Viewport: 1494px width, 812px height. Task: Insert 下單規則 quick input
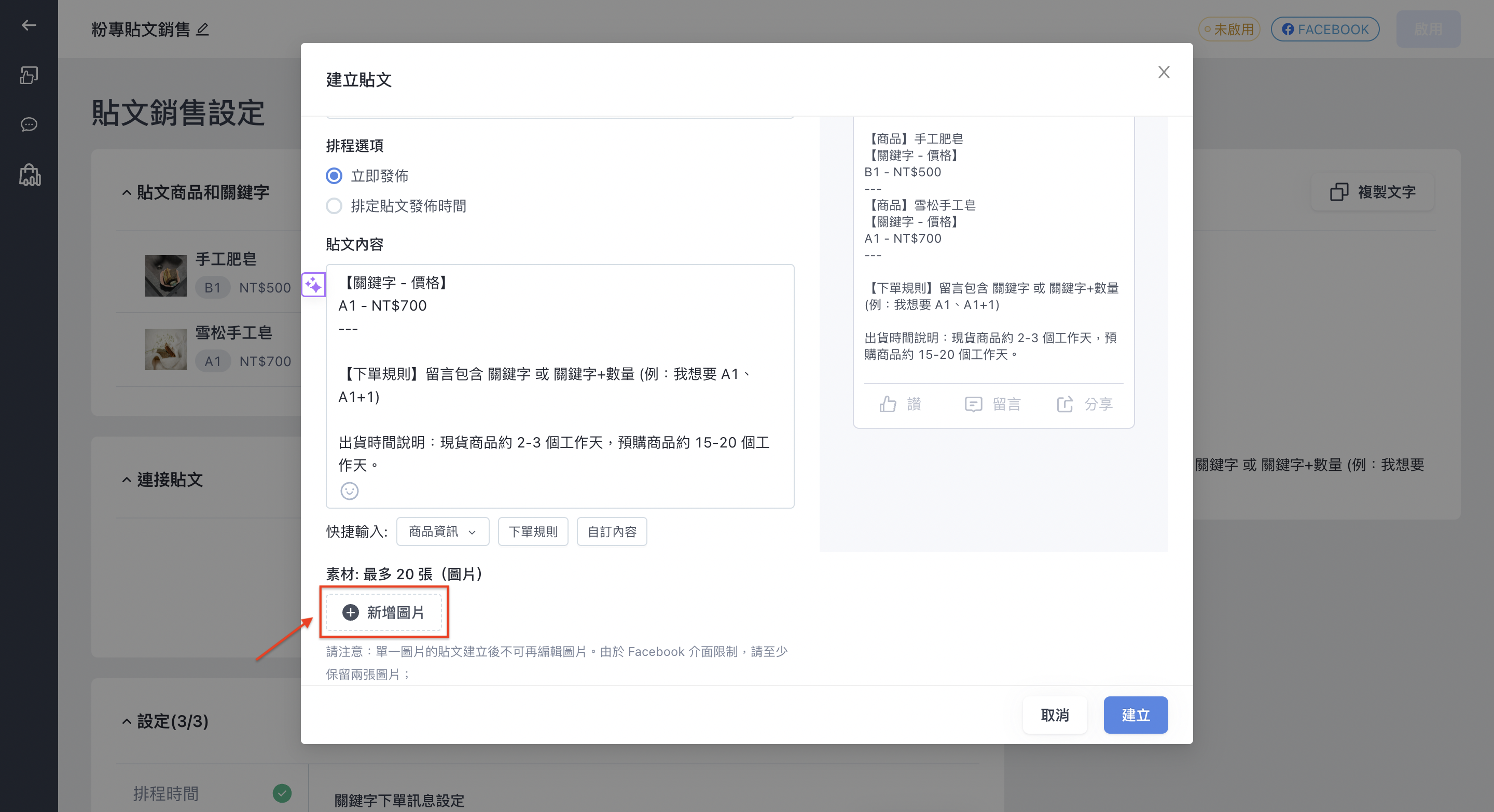click(533, 531)
